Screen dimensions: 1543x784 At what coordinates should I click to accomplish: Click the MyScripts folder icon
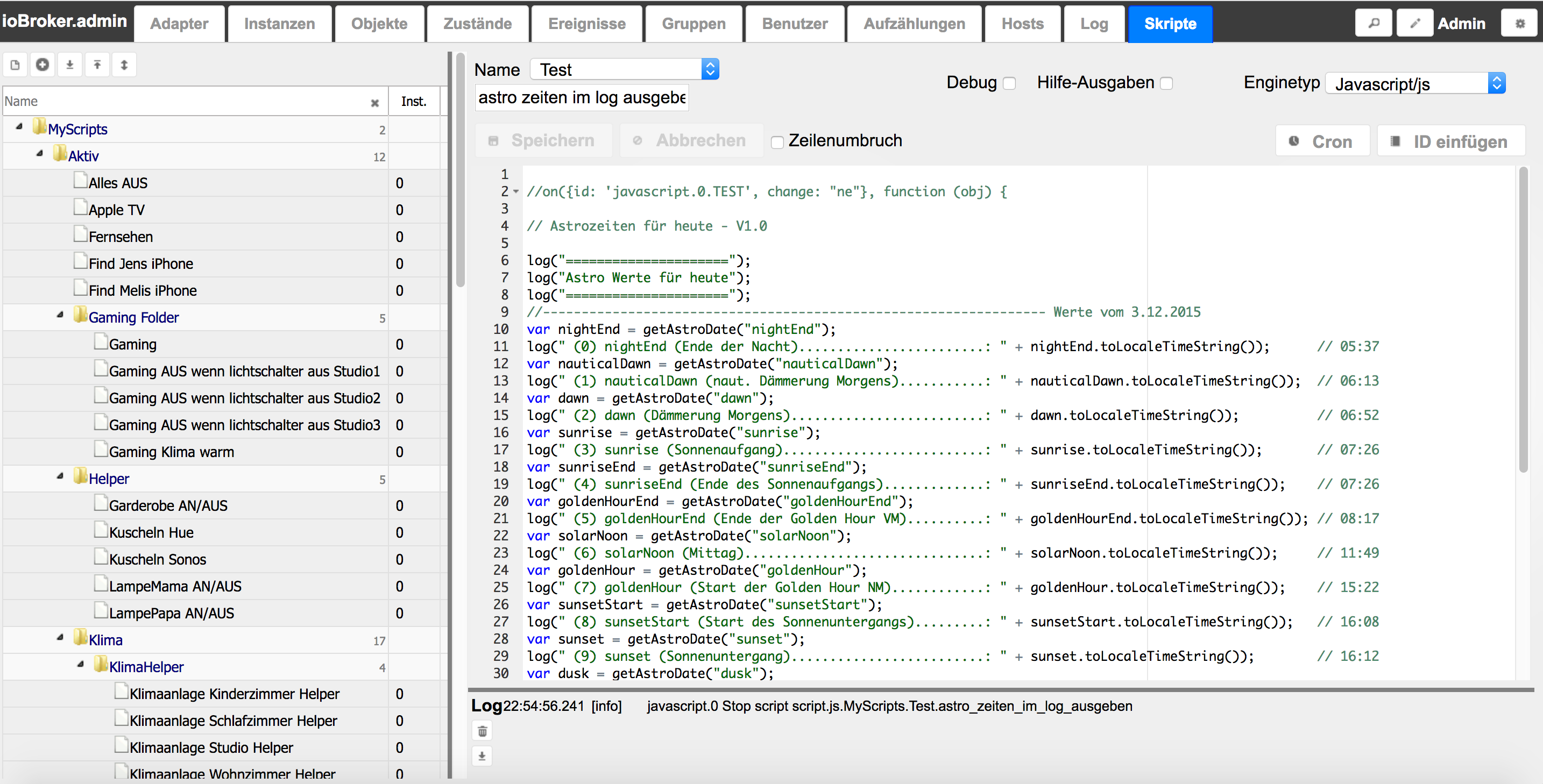coord(39,127)
